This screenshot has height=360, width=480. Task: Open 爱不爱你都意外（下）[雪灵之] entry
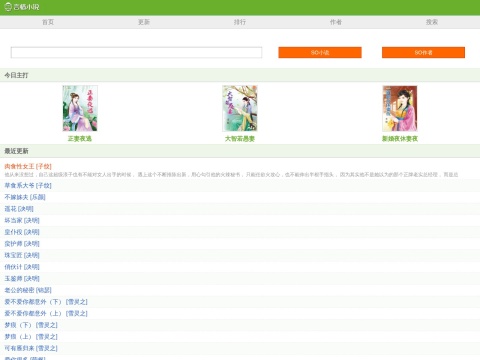[46, 302]
